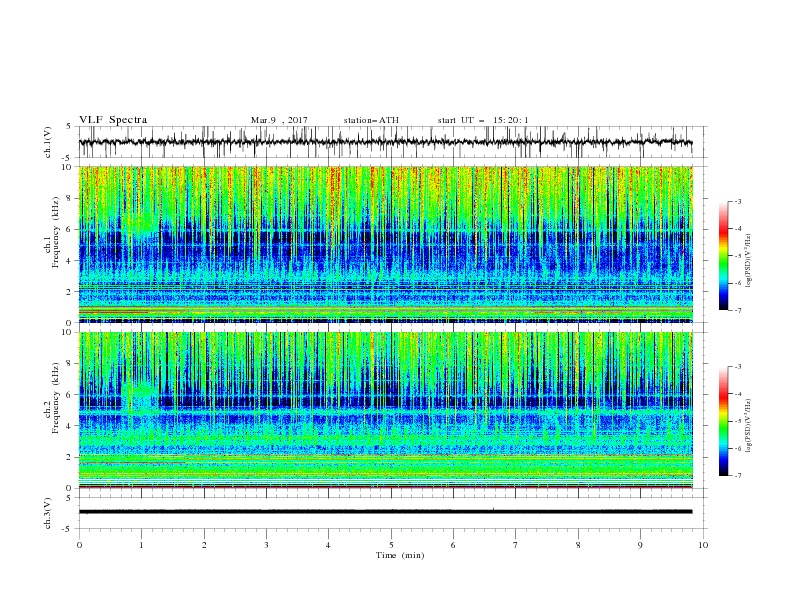
Task: Click ch.2 spectrogram frequency tick "8"
Action: point(71,364)
